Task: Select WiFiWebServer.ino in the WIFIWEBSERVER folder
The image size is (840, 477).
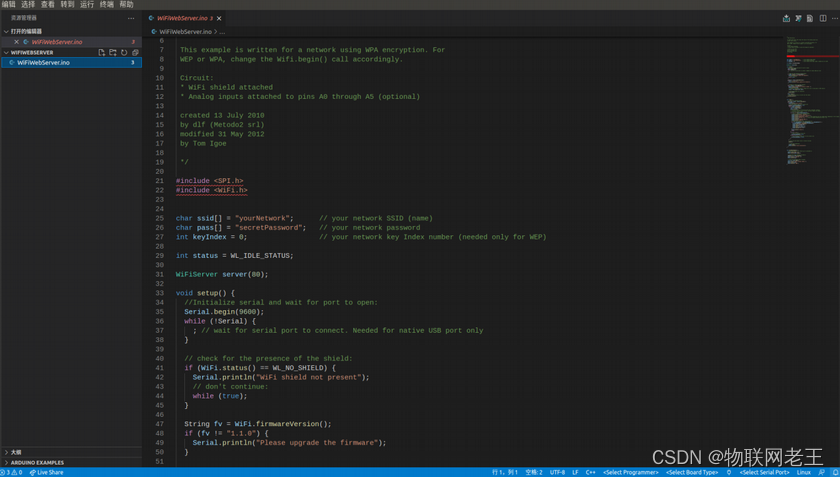Action: click(71, 63)
